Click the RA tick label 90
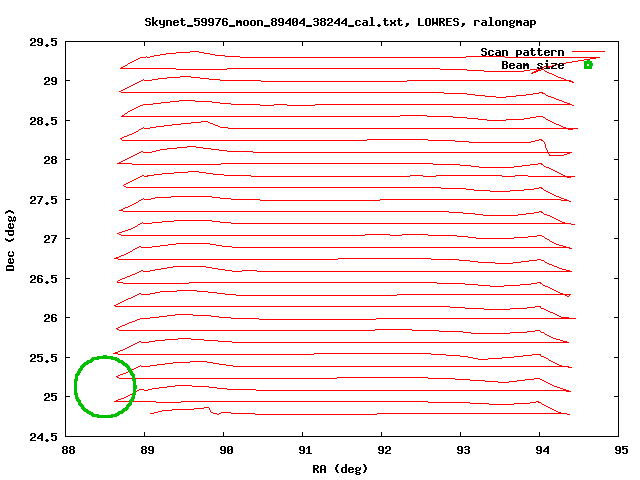This screenshot has height=480, width=640. tap(226, 450)
